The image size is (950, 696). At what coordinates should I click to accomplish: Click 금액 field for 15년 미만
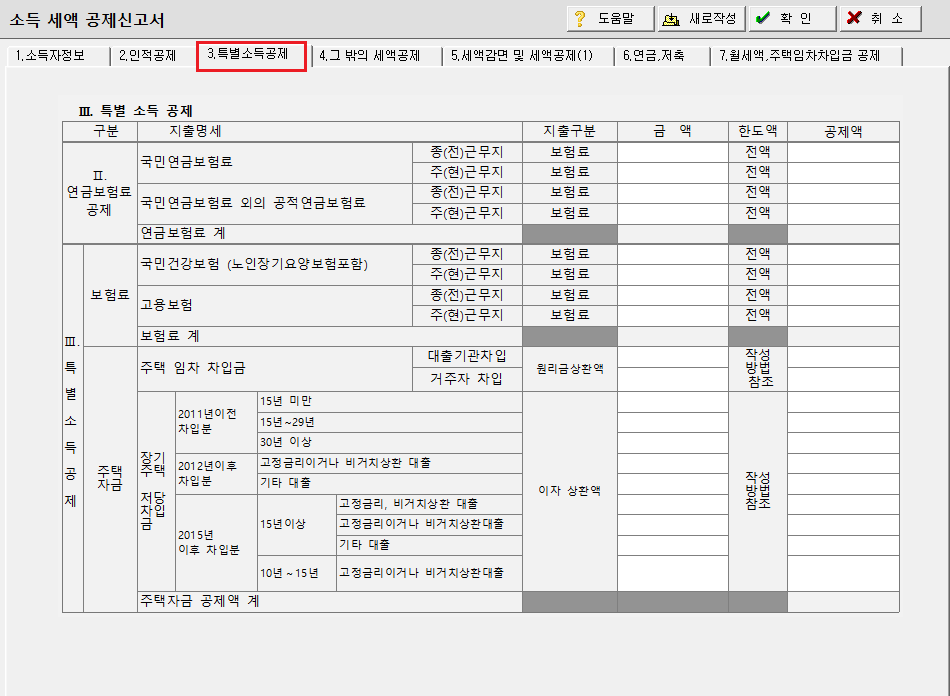pyautogui.click(x=673, y=402)
